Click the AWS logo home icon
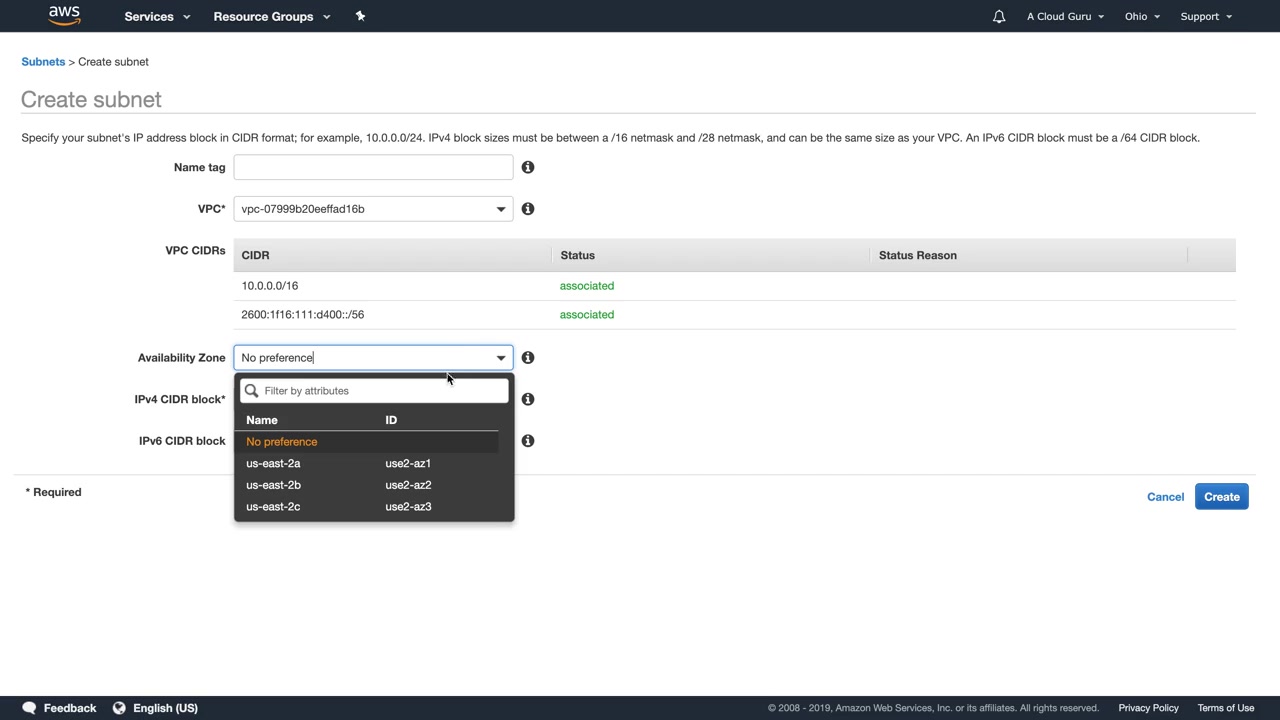Viewport: 1280px width, 720px height. pos(64,16)
